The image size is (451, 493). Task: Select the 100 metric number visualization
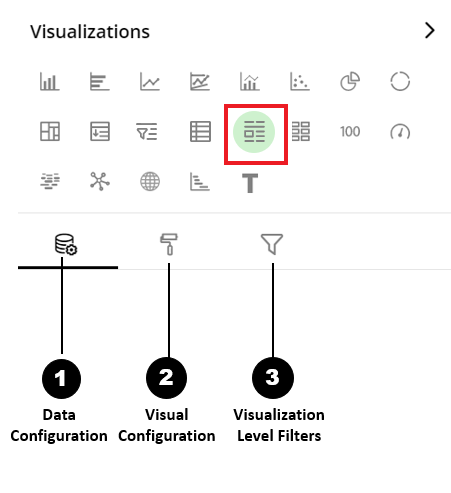tap(350, 132)
